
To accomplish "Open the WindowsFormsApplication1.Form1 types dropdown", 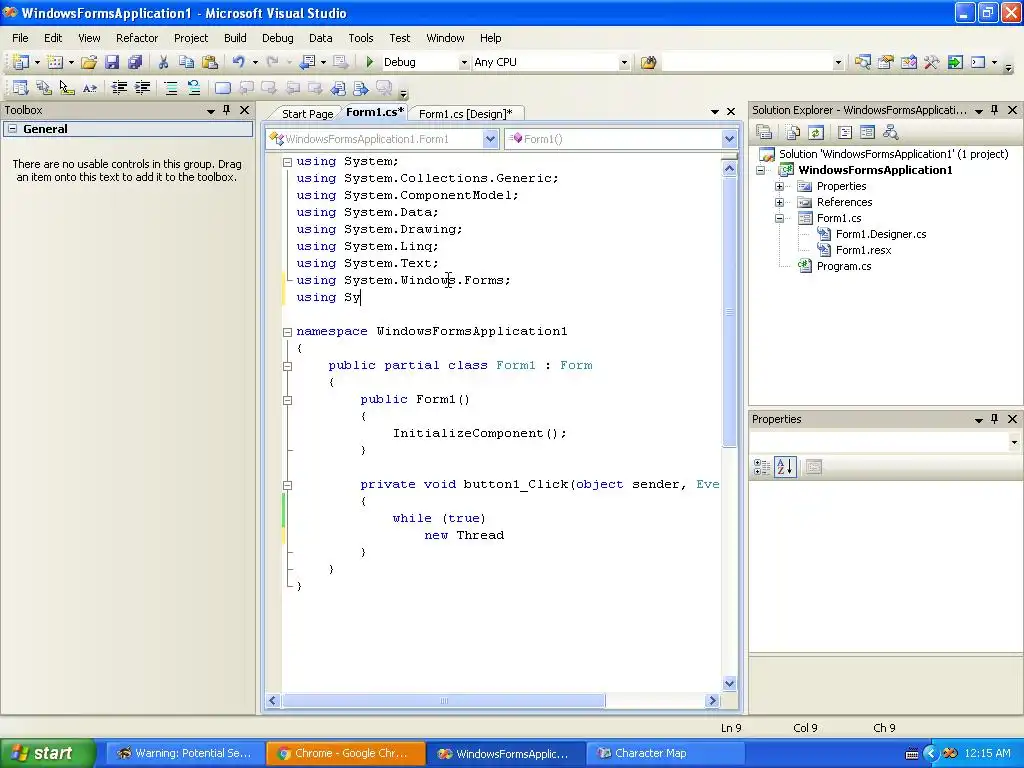I will 490,138.
